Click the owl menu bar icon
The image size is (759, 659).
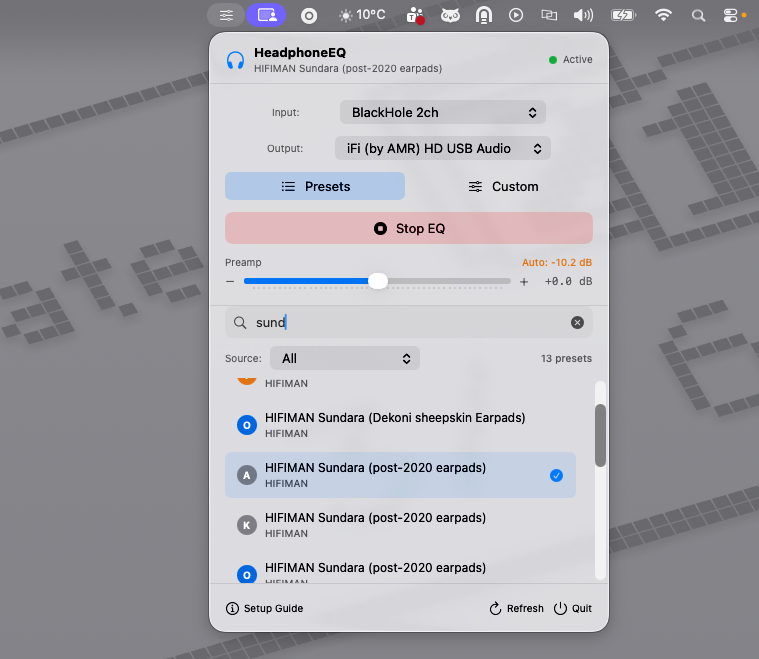(450, 16)
